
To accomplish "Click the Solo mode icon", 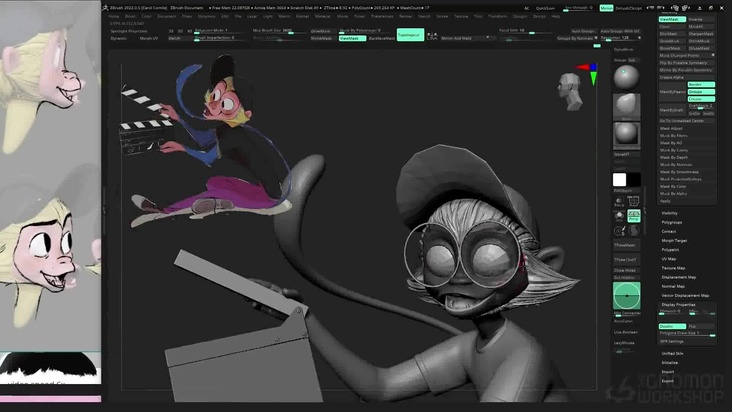I will [619, 216].
